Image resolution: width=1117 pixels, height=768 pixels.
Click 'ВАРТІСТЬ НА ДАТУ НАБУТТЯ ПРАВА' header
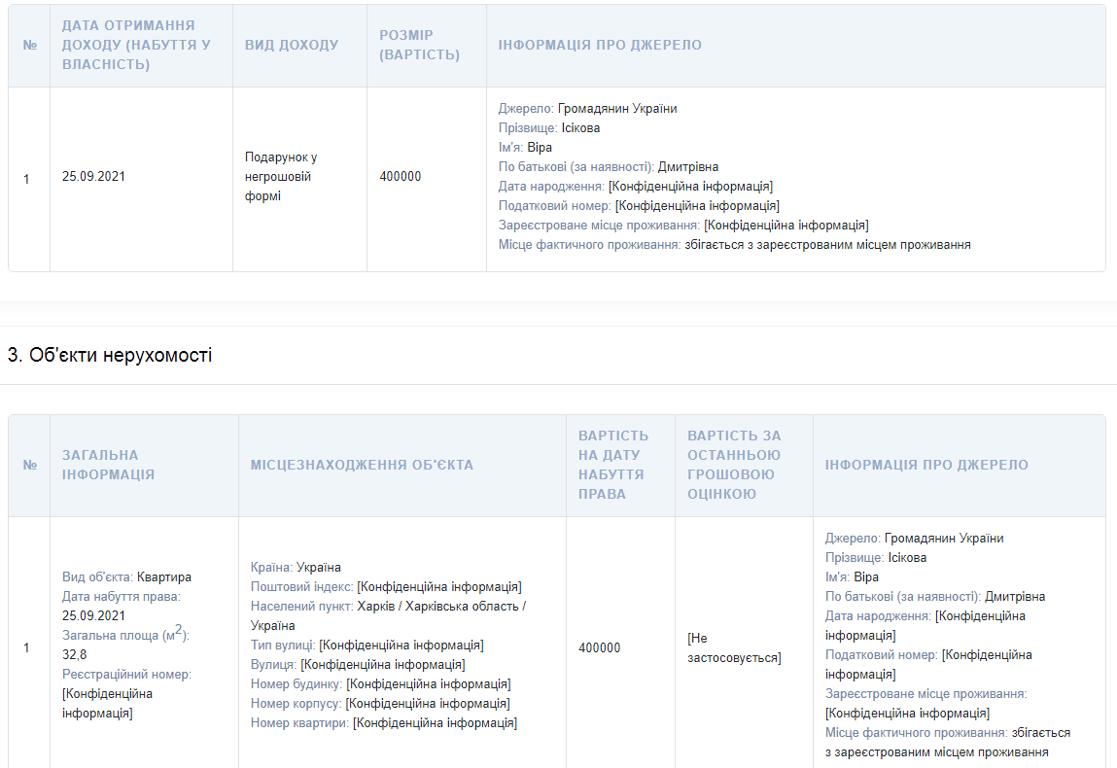point(613,465)
